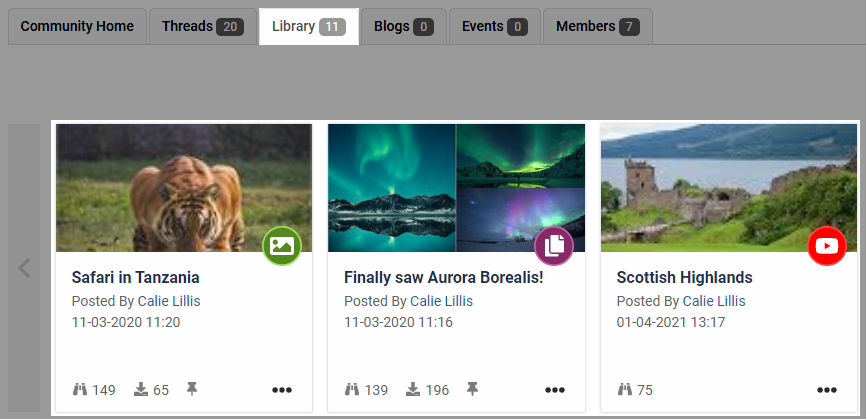
Task: Click download icon showing 196 downloads
Action: click(x=413, y=390)
